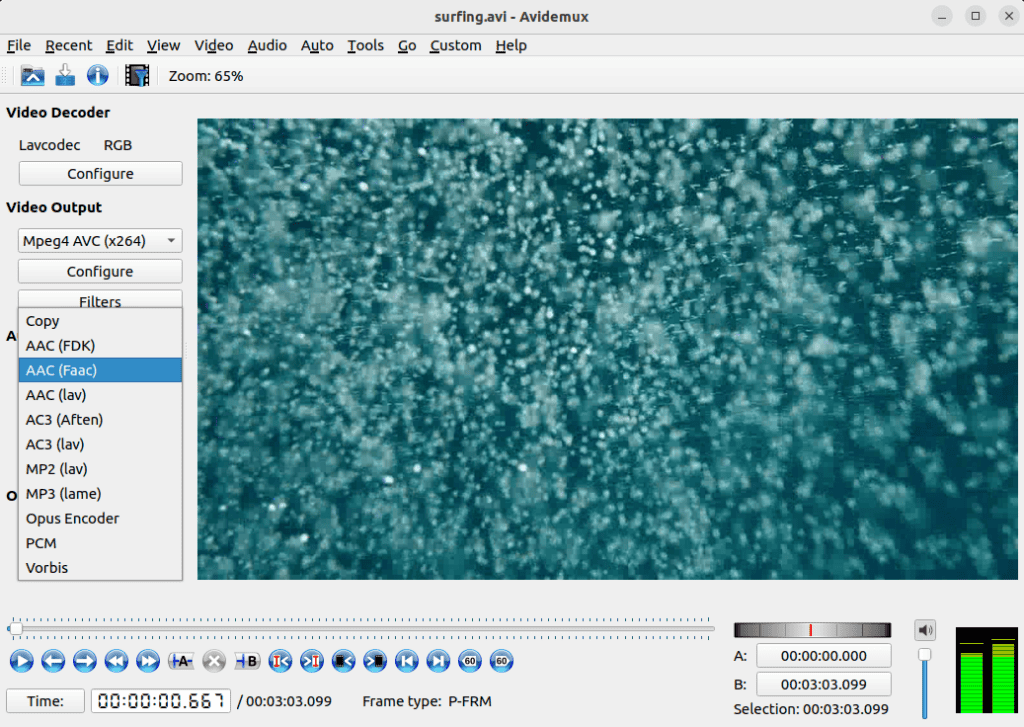
Task: Save the video with the save icon
Action: pos(64,75)
